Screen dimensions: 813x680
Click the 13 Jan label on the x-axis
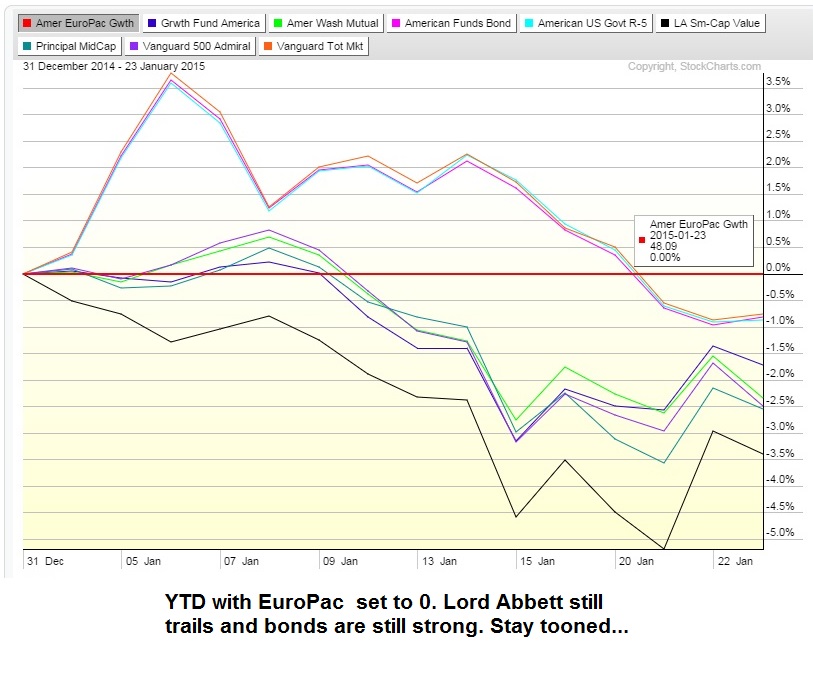pyautogui.click(x=440, y=561)
